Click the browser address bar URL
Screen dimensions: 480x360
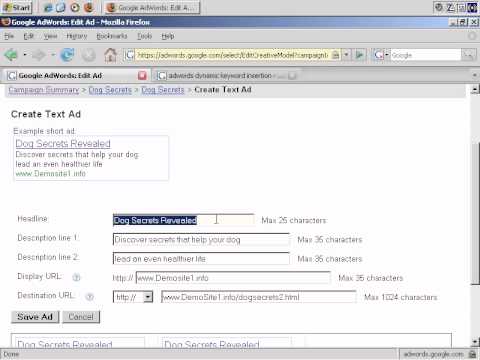coord(233,55)
